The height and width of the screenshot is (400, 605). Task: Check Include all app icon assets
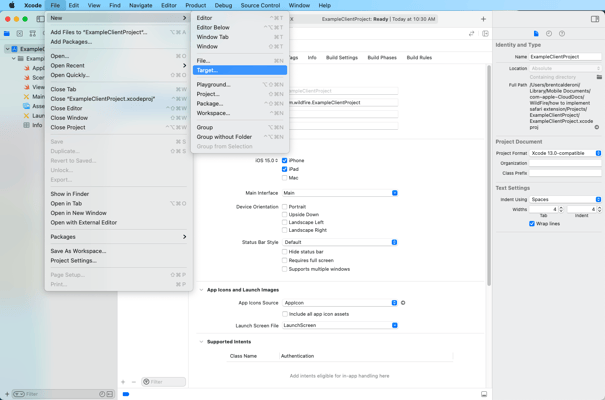(285, 314)
